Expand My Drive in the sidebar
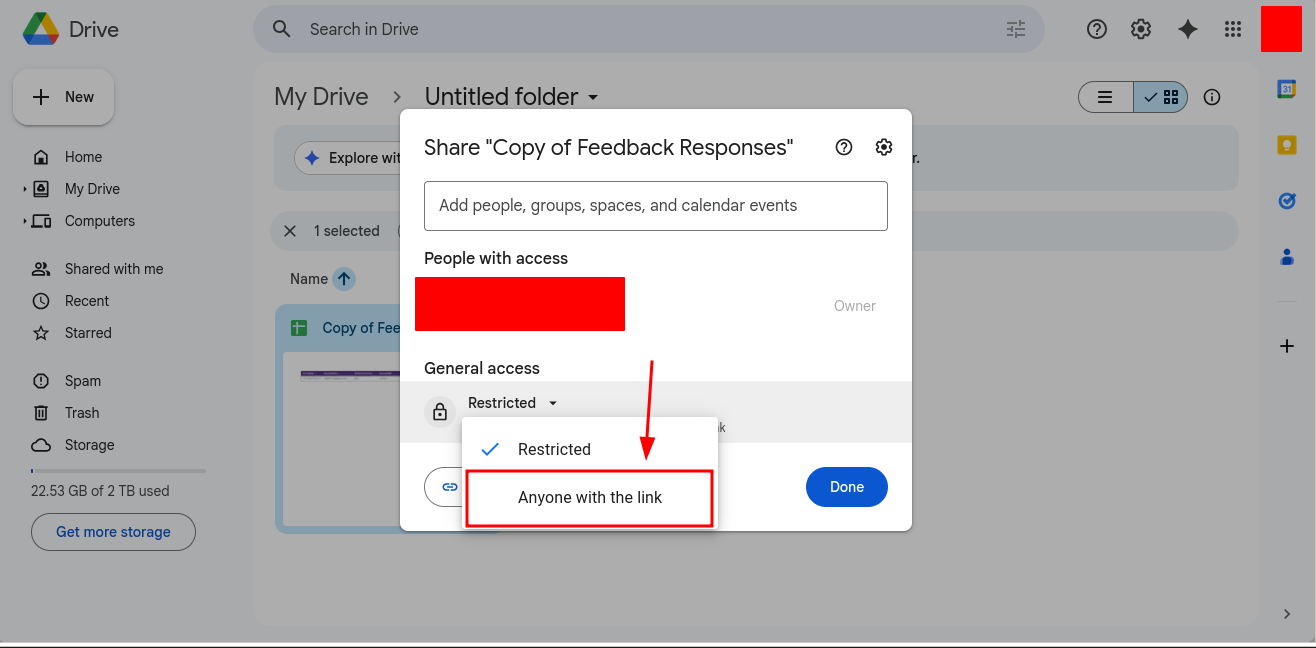Screen dimensions: 1316x648 pyautogui.click(x=22, y=188)
